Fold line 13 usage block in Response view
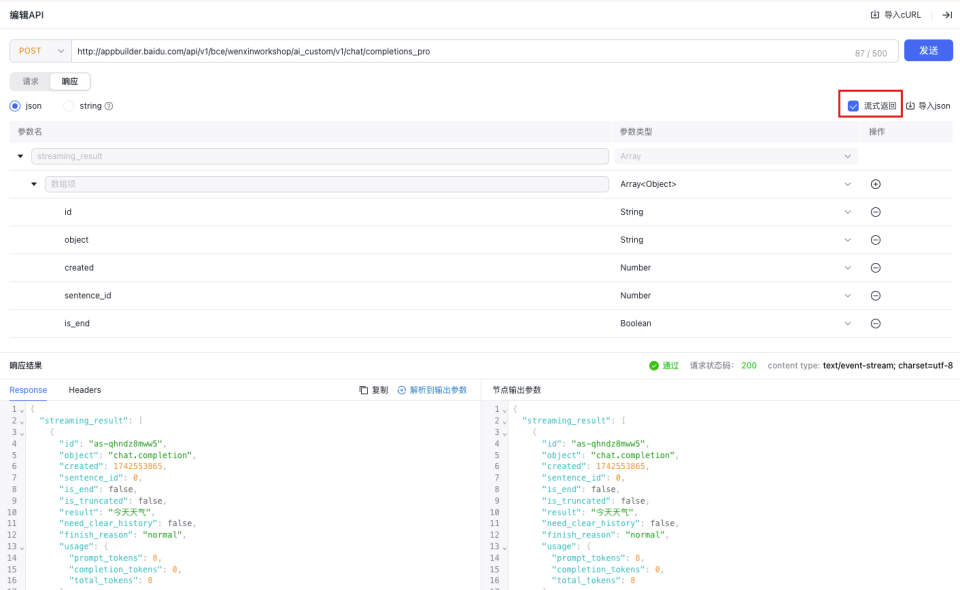This screenshot has height=590, width=960. (22, 547)
